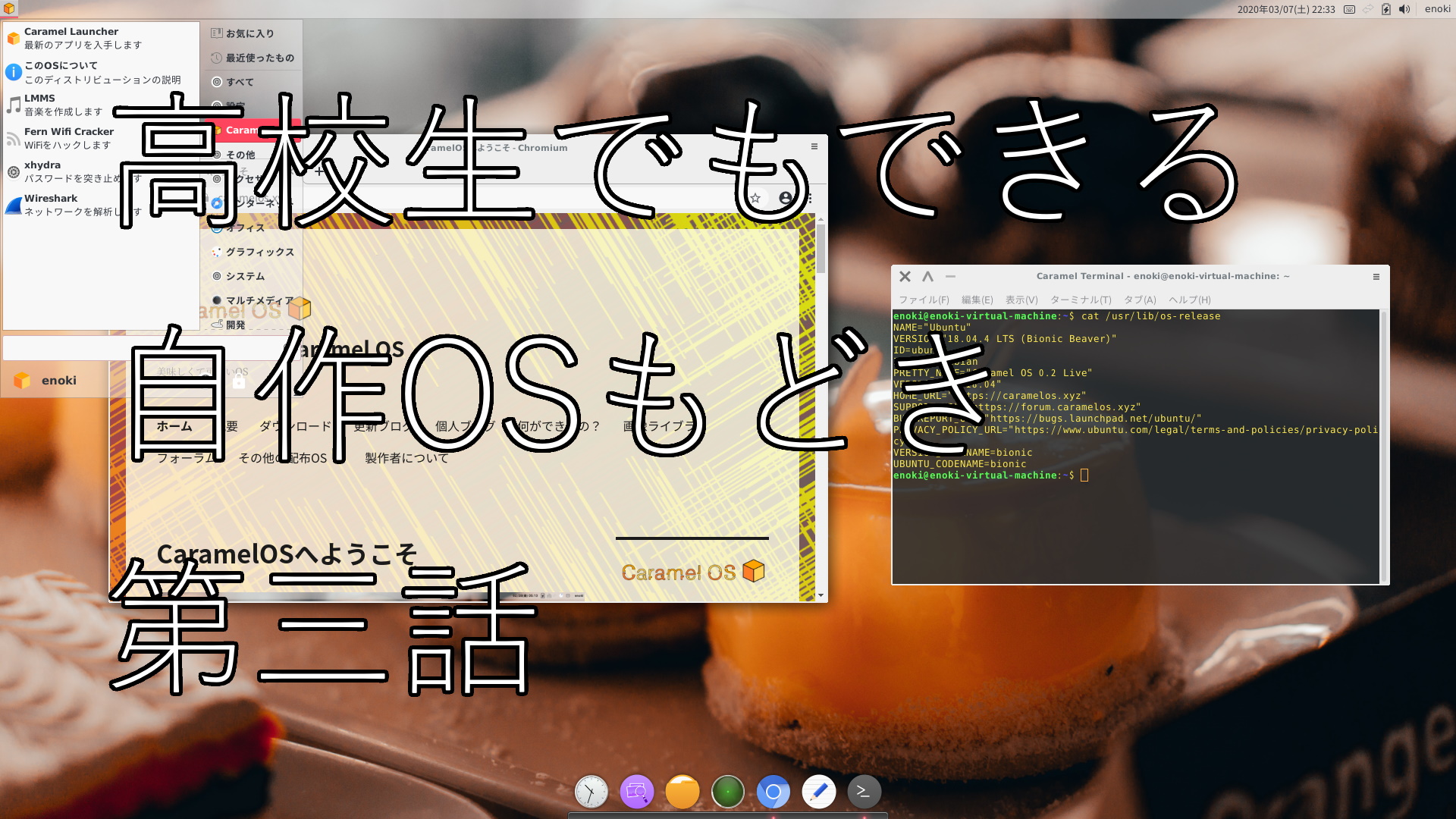Open ターミナル(T) menu in terminal
The height and width of the screenshot is (819, 1456).
click(x=1081, y=300)
